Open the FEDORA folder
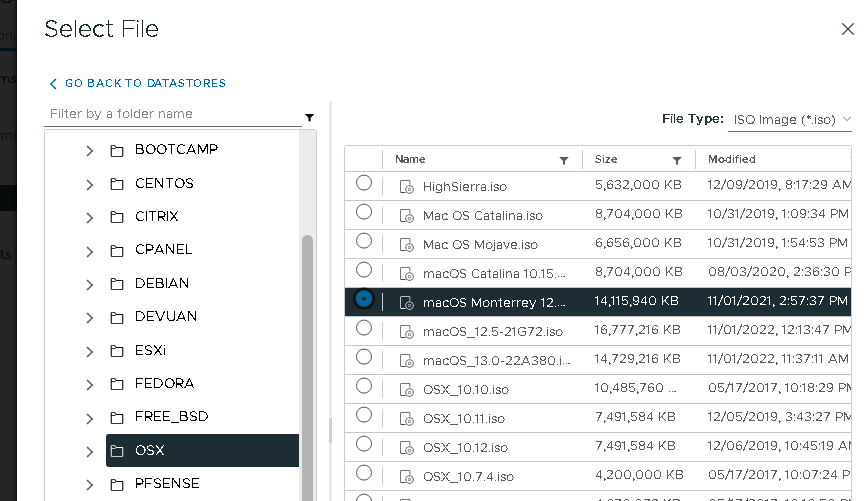Image resolution: width=867 pixels, height=501 pixels. pyautogui.click(x=164, y=383)
